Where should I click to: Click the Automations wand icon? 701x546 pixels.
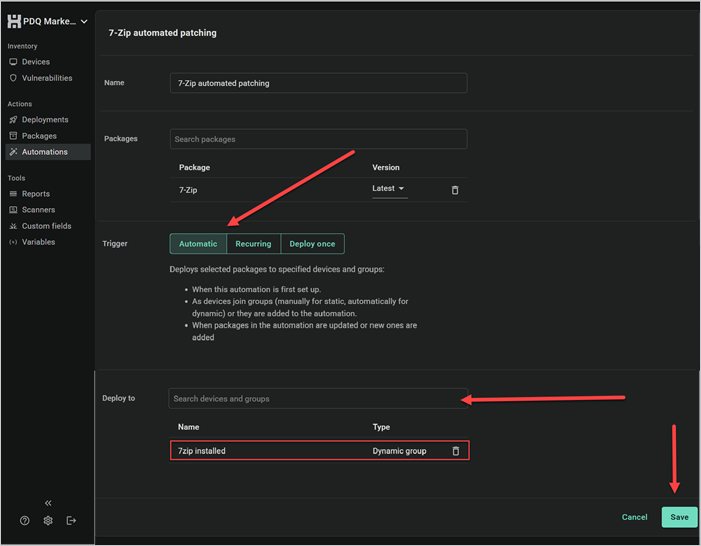(x=13, y=152)
